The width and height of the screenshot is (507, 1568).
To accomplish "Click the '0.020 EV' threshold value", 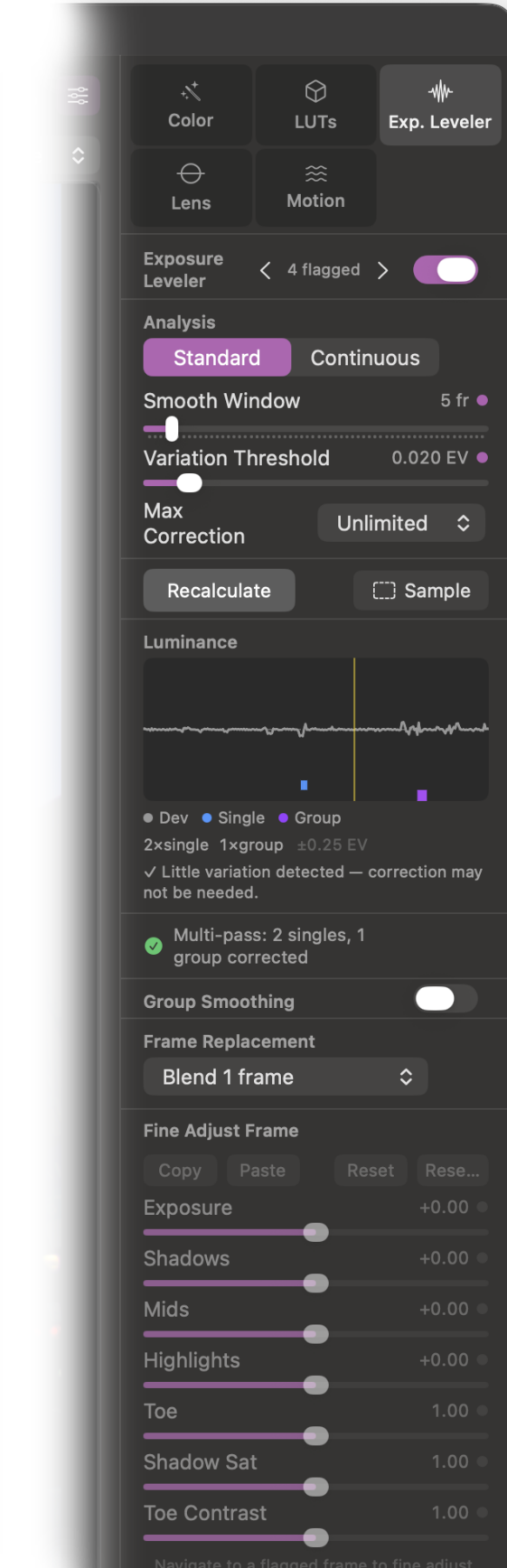I will [430, 458].
